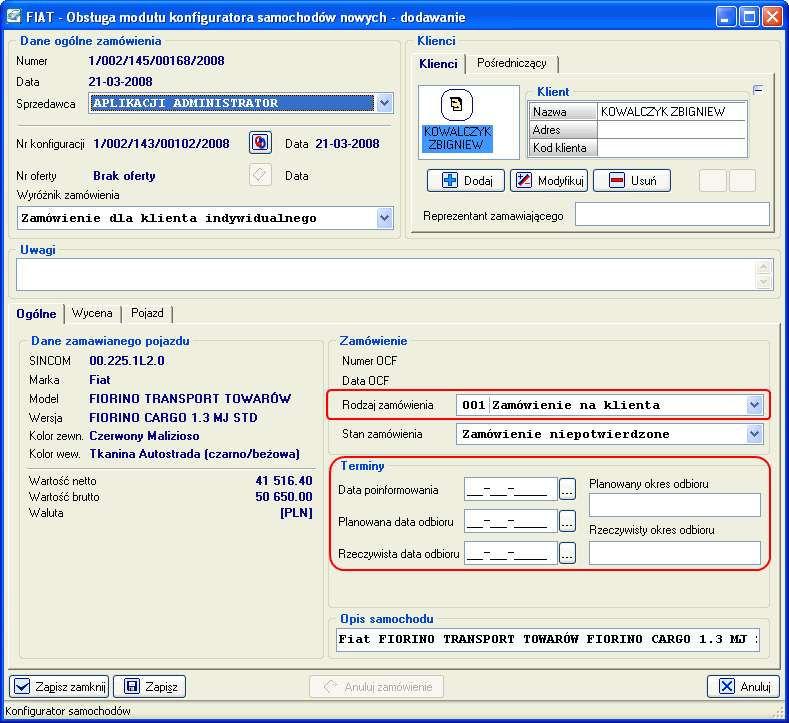Screen dimensions: 789x723
Task: Click gross value 50 650.00
Action: coord(284,497)
